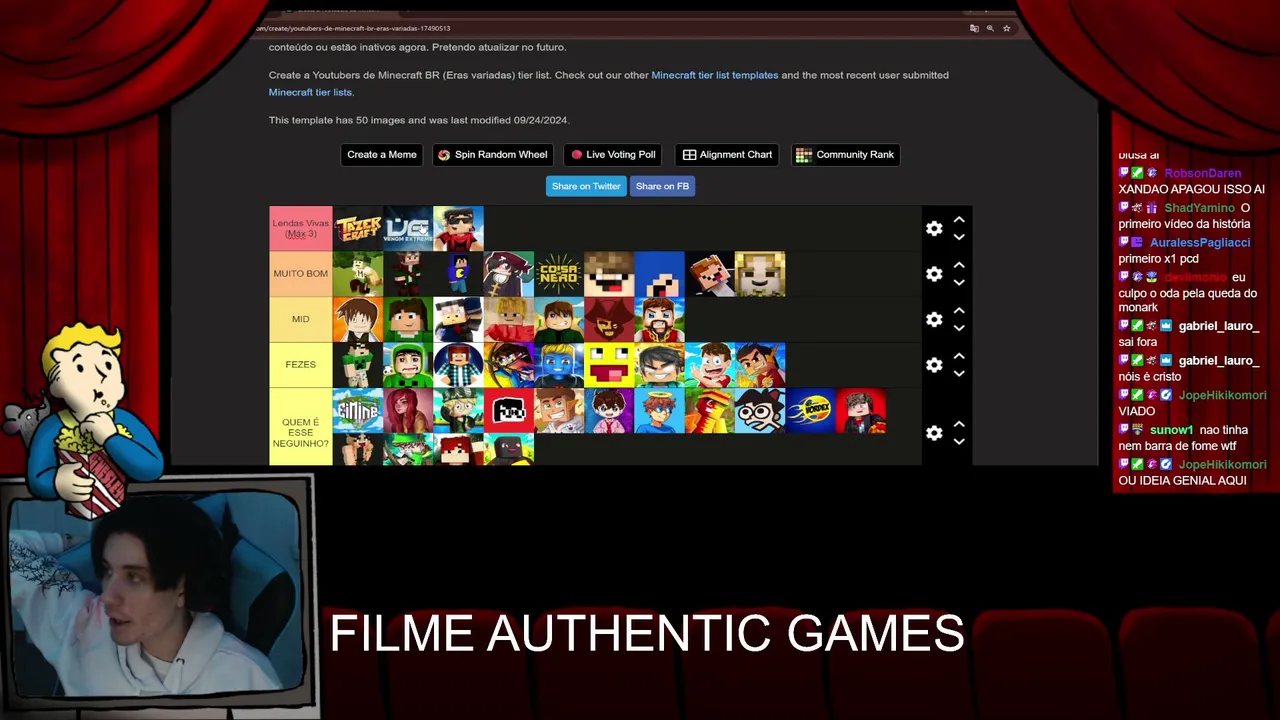Open the Minecraft tier list templates link
Image resolution: width=1280 pixels, height=720 pixels.
click(715, 75)
